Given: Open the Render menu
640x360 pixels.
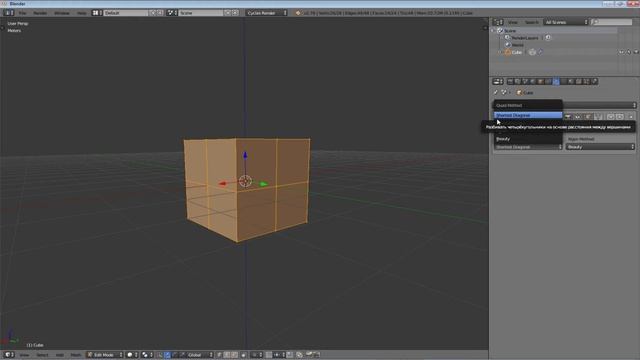Looking at the screenshot, I should (x=40, y=13).
